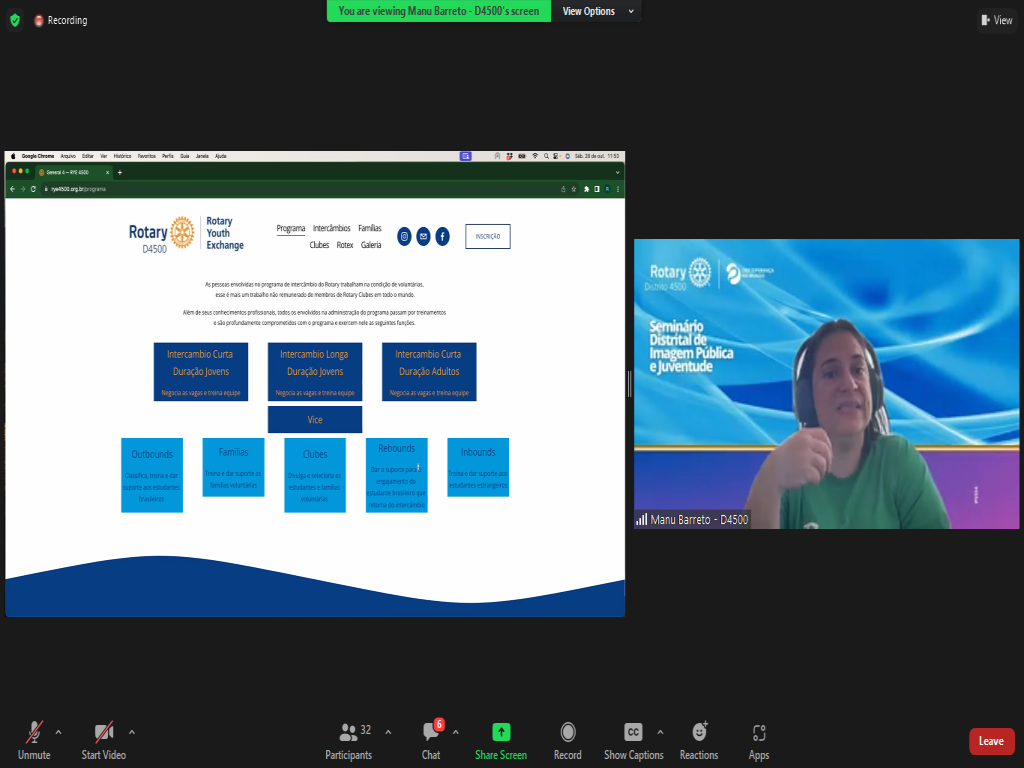Open the Participants panel

(348, 740)
